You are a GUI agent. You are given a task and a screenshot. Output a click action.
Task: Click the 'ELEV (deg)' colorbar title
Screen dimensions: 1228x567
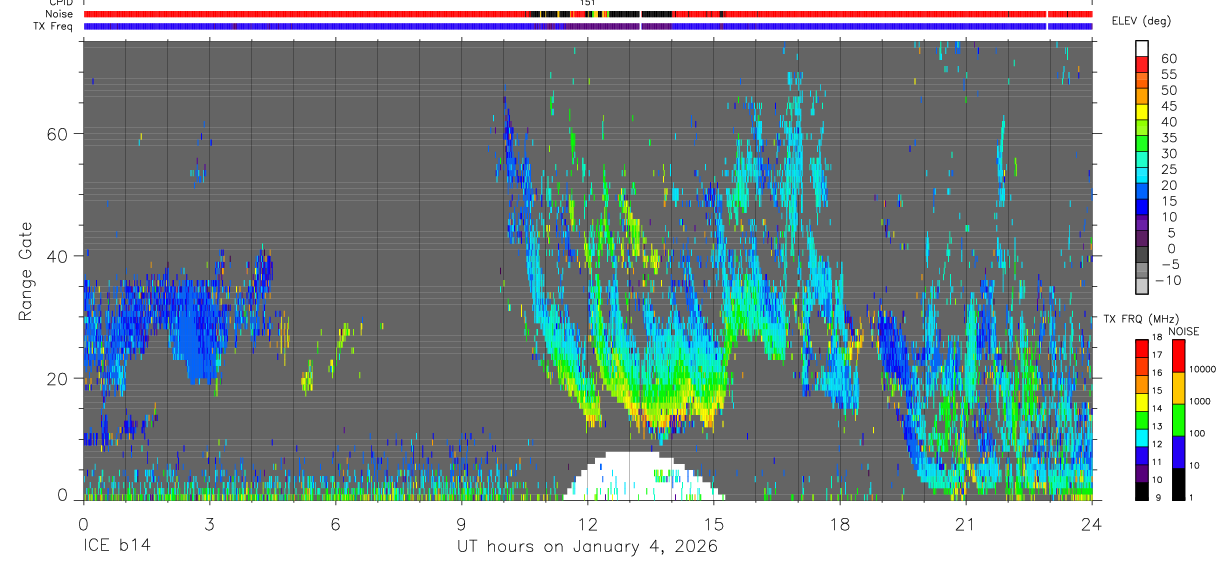tap(1142, 21)
